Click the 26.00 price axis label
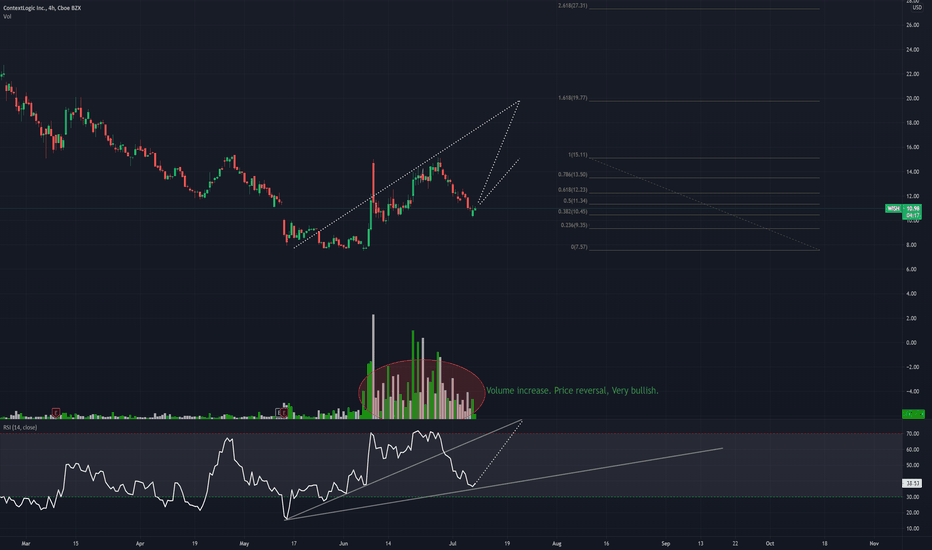 [x=912, y=25]
